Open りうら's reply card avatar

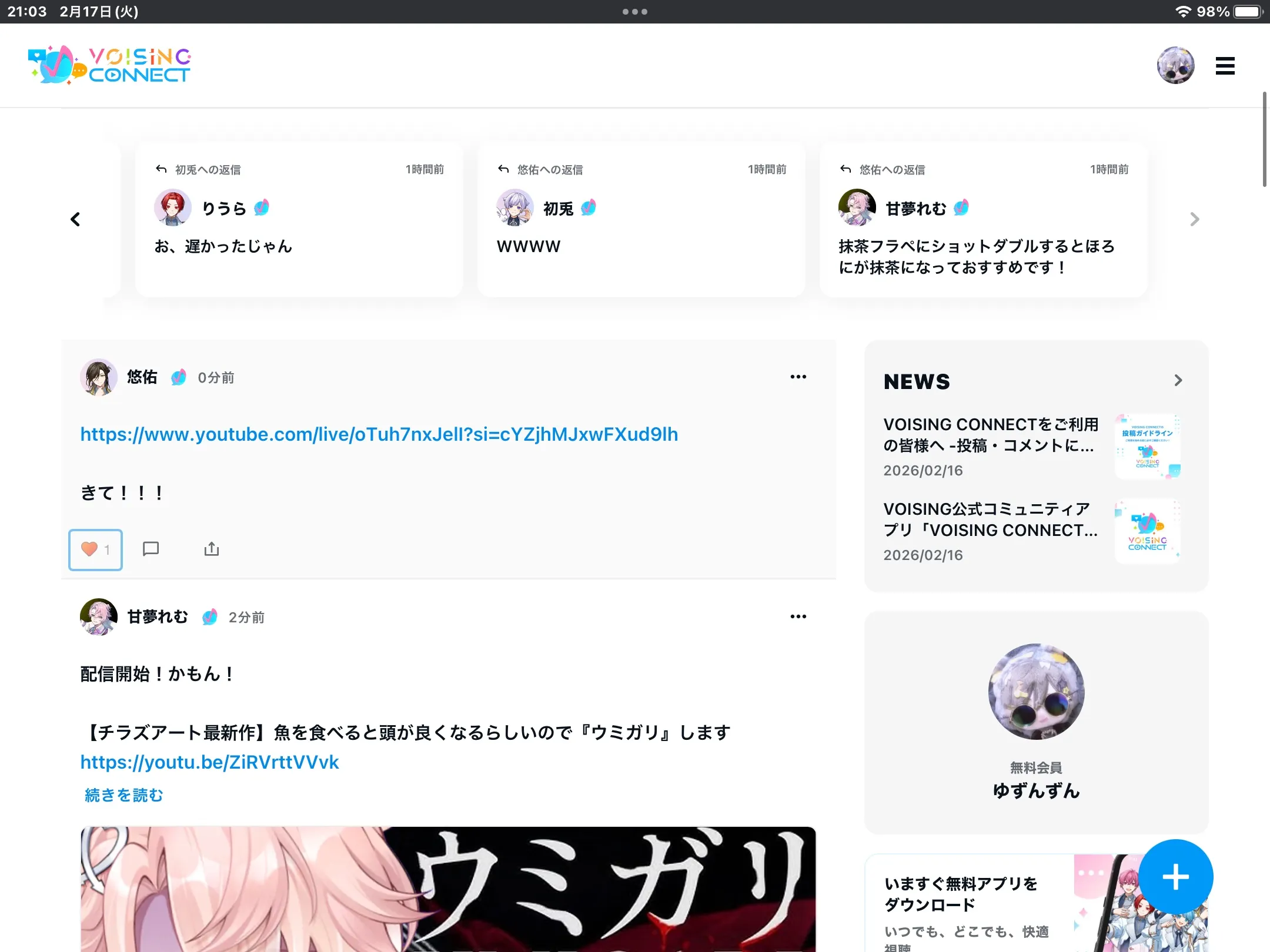coord(172,207)
